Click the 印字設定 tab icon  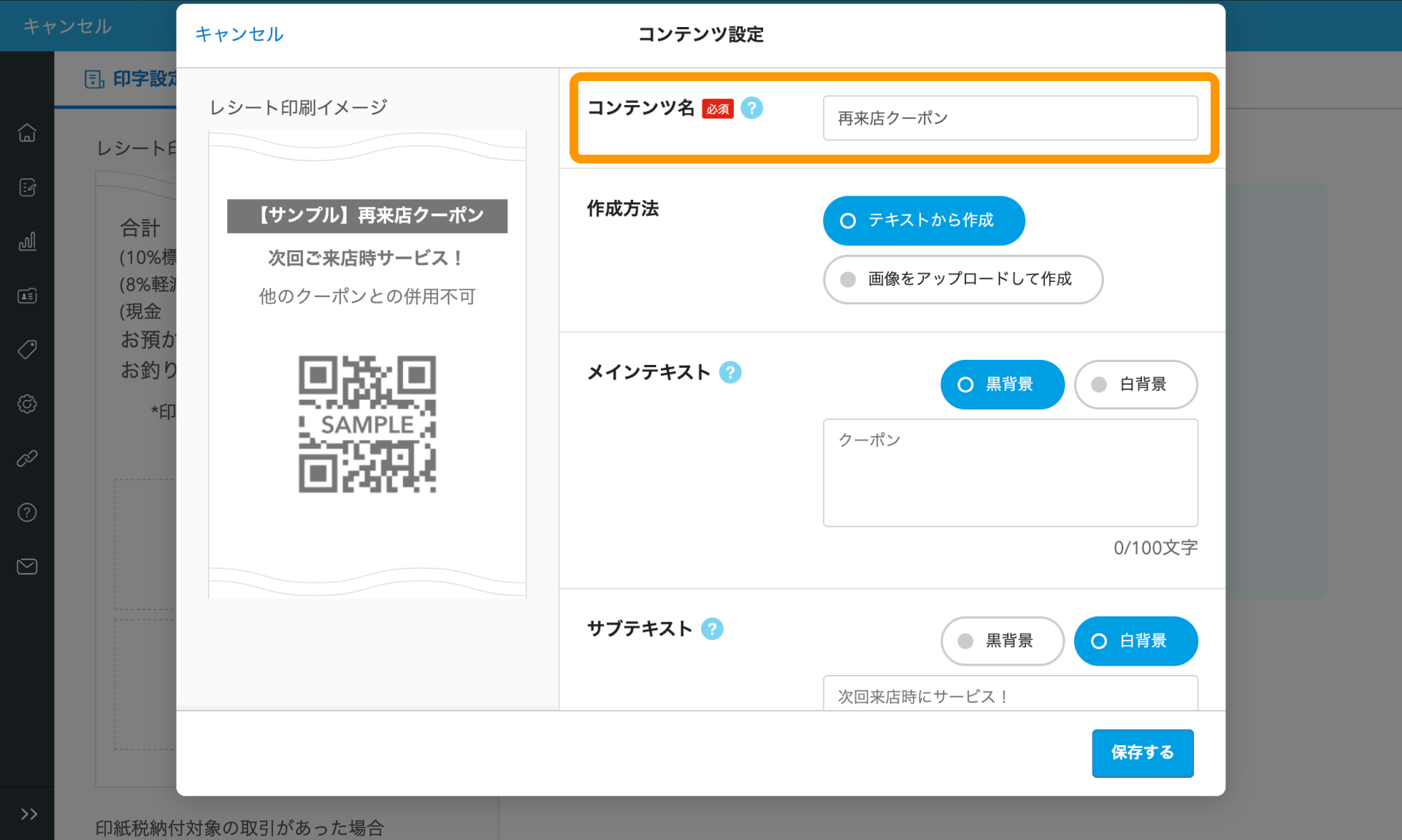pyautogui.click(x=94, y=79)
